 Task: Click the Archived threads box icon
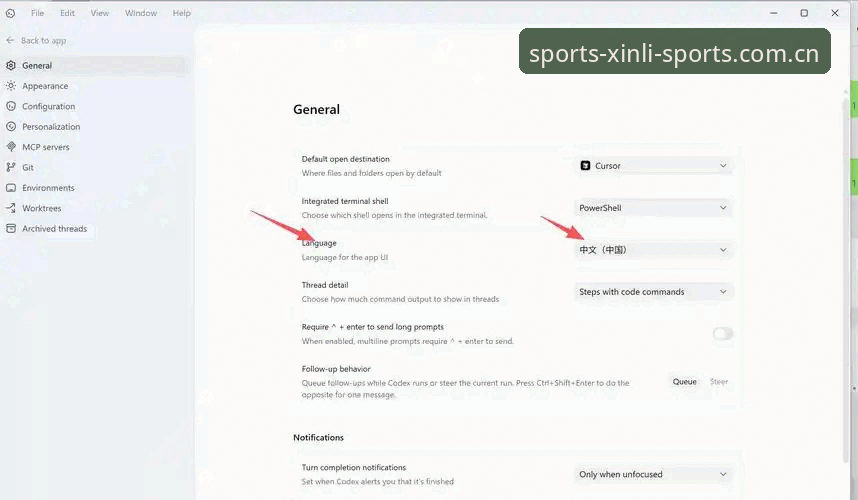11,229
